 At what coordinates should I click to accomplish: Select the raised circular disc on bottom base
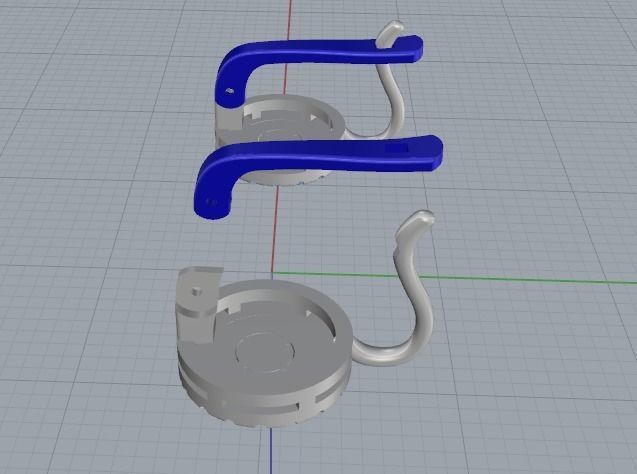265,352
